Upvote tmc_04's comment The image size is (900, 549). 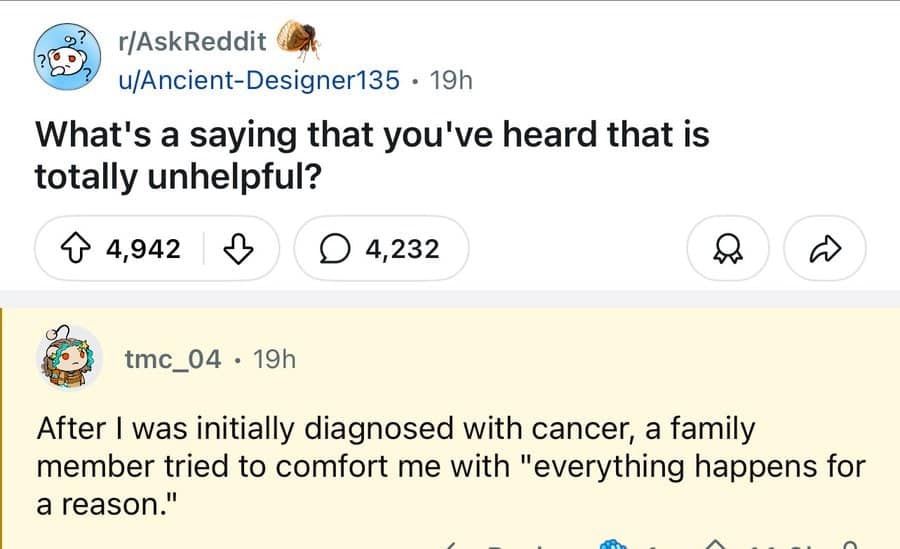717,545
